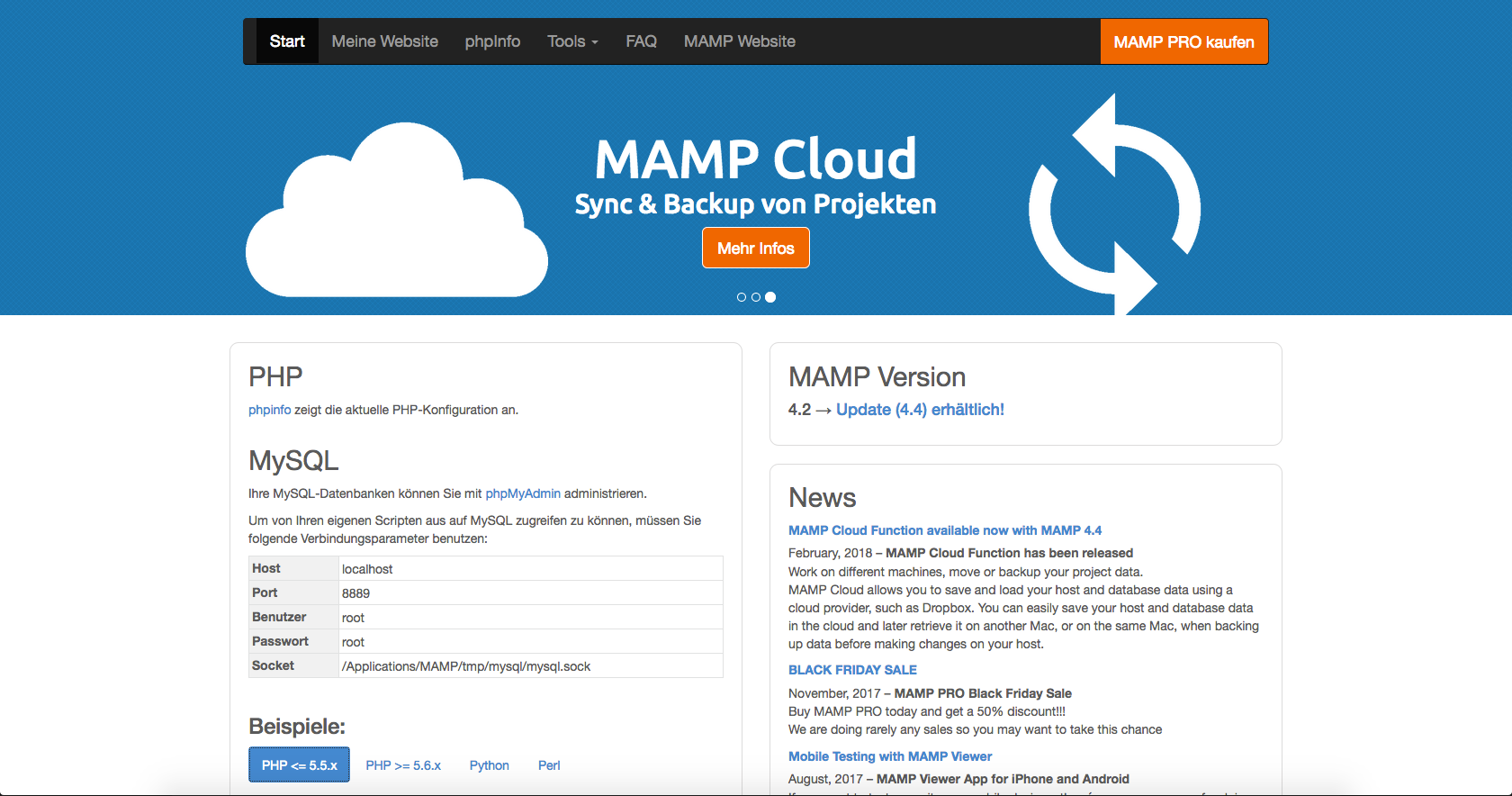The width and height of the screenshot is (1512, 796).
Task: Click the Benutzer value root
Action: click(x=353, y=618)
